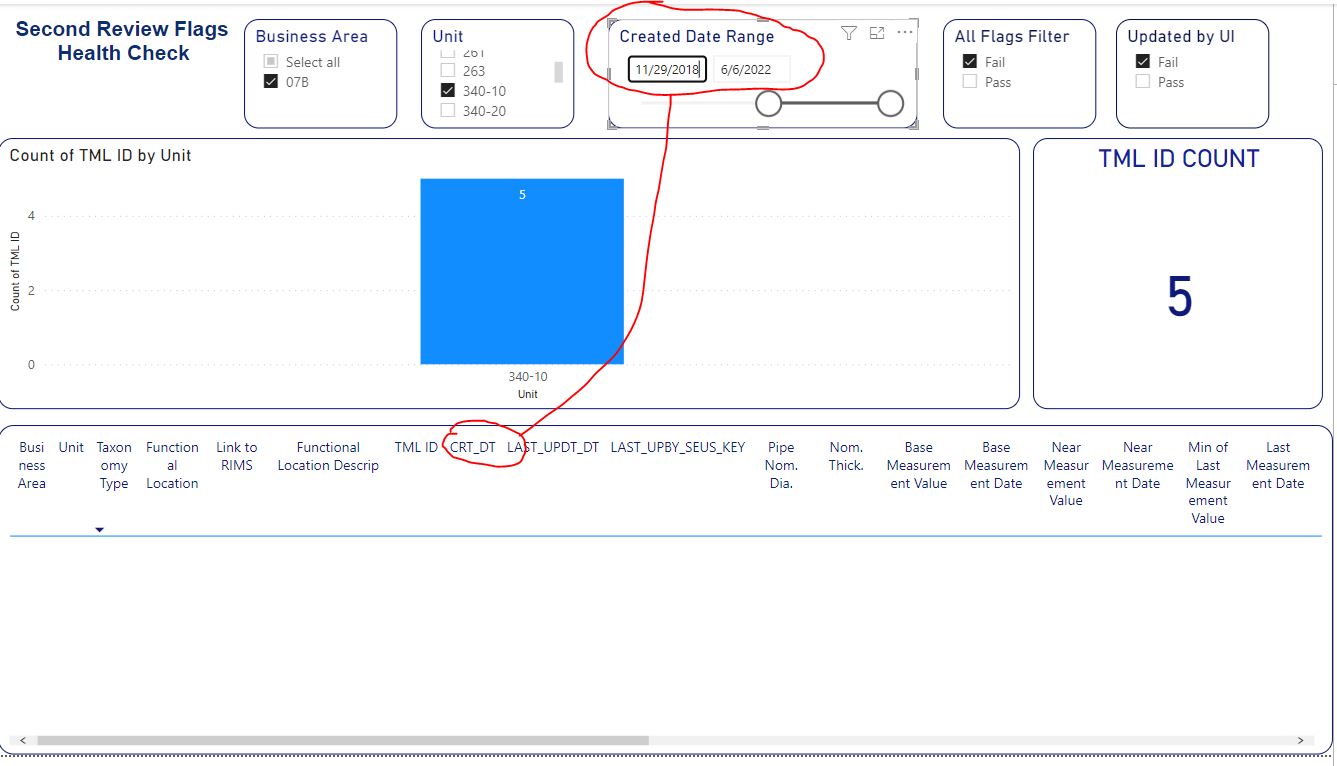Click the 340-10 x-axis label
This screenshot has width=1337, height=766.
528,377
